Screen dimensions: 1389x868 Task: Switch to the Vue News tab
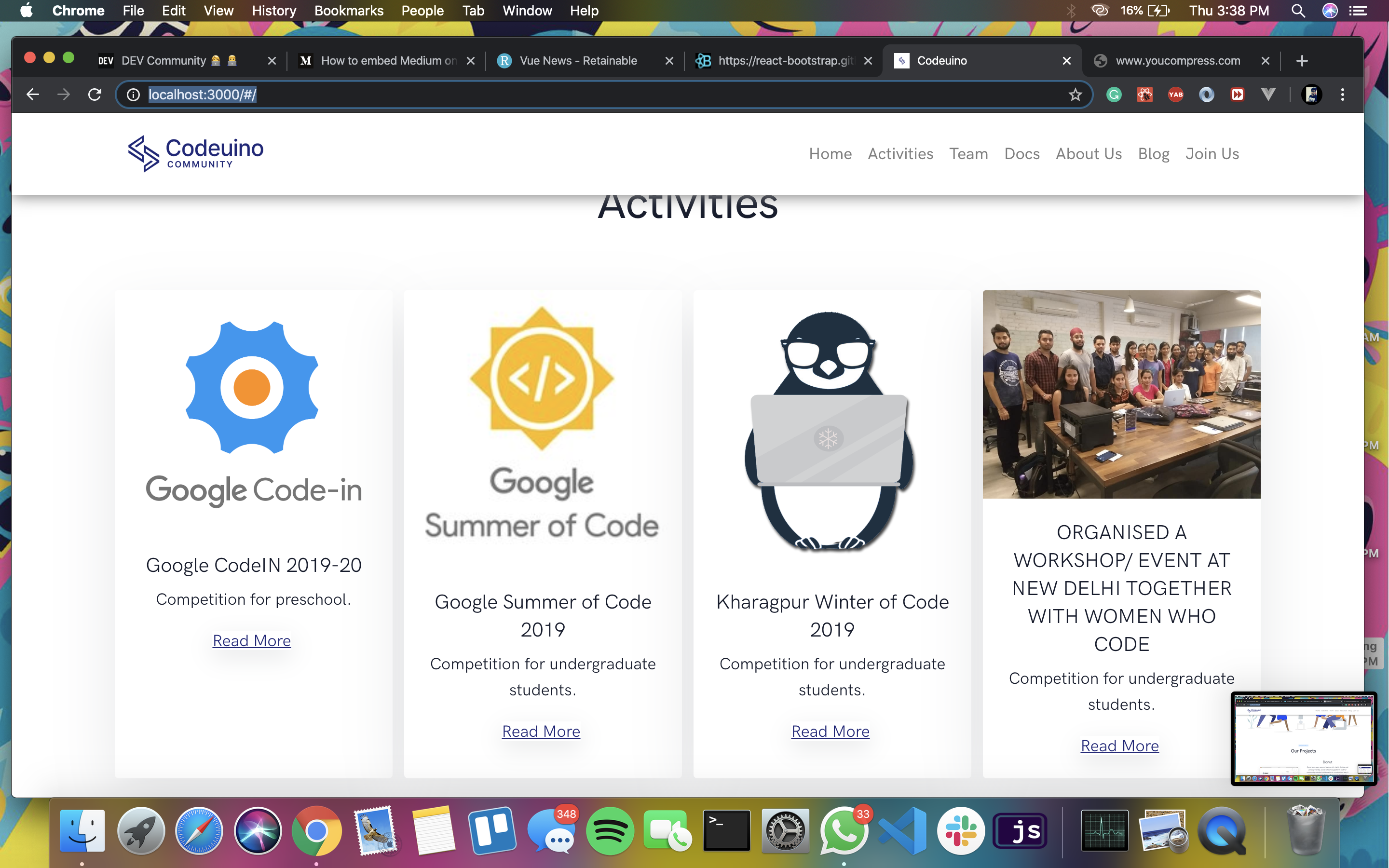pos(577,61)
